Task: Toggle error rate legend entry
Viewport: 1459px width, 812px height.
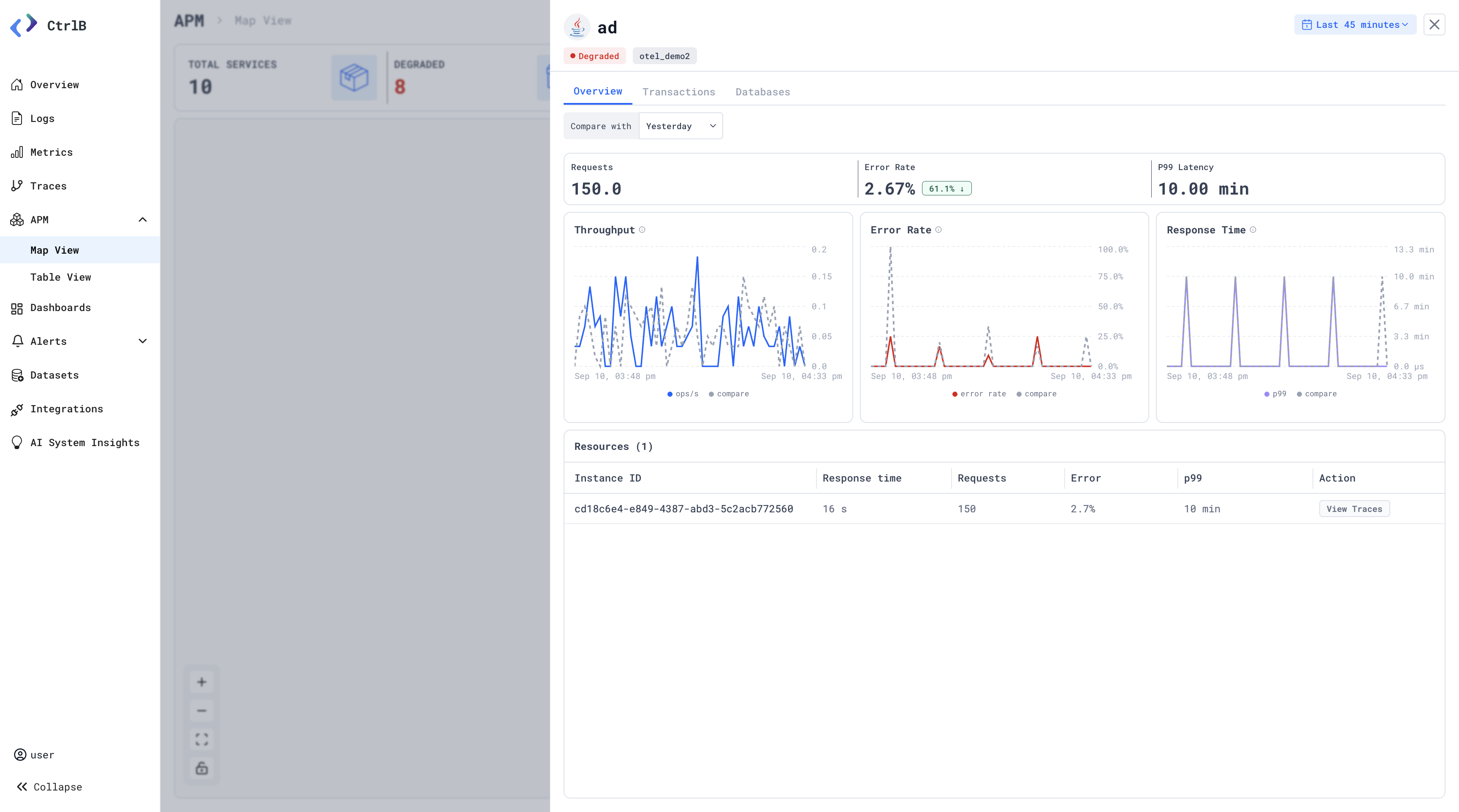Action: coord(979,393)
